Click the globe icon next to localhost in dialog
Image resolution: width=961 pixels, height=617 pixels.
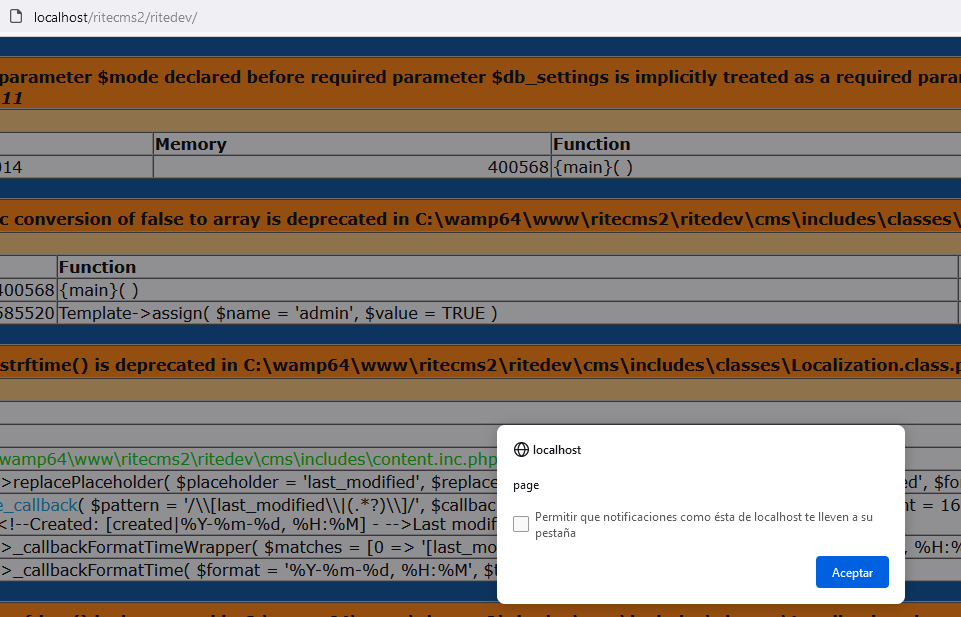click(x=522, y=449)
